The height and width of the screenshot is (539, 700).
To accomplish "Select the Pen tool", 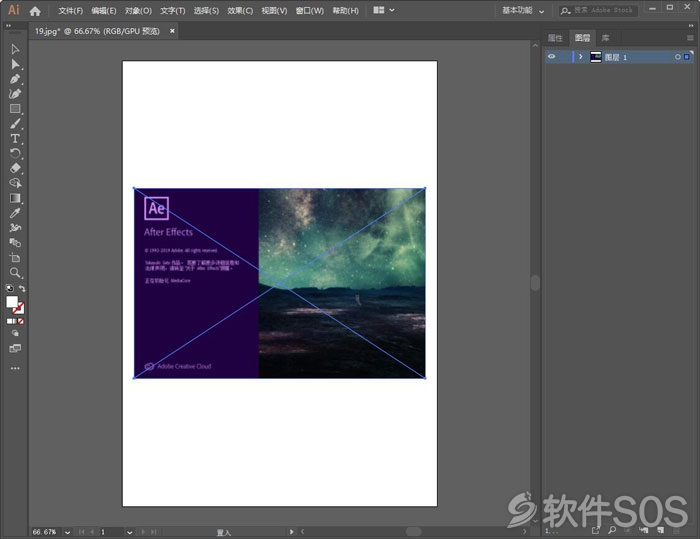I will tap(15, 79).
